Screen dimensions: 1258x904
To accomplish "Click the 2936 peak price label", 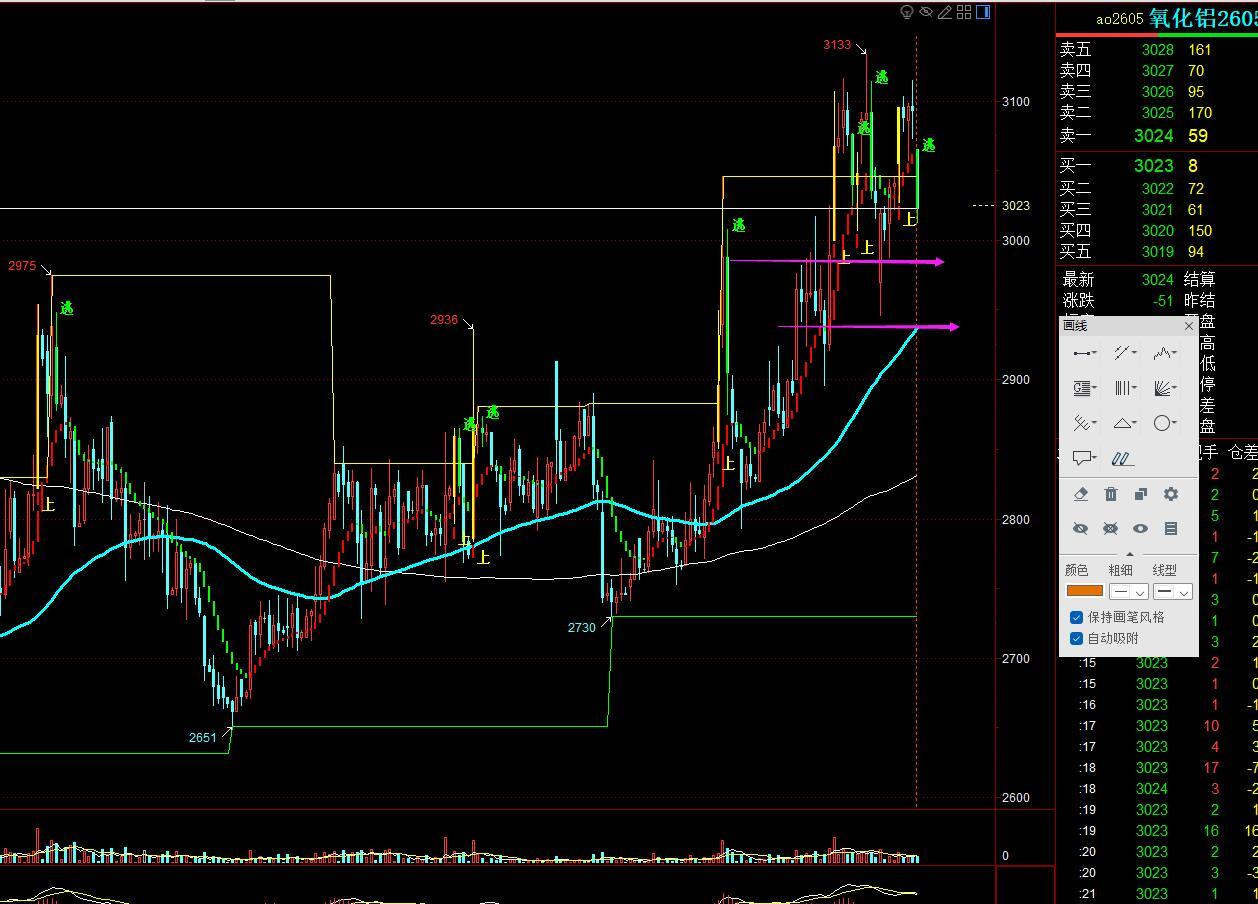I will 444,320.
